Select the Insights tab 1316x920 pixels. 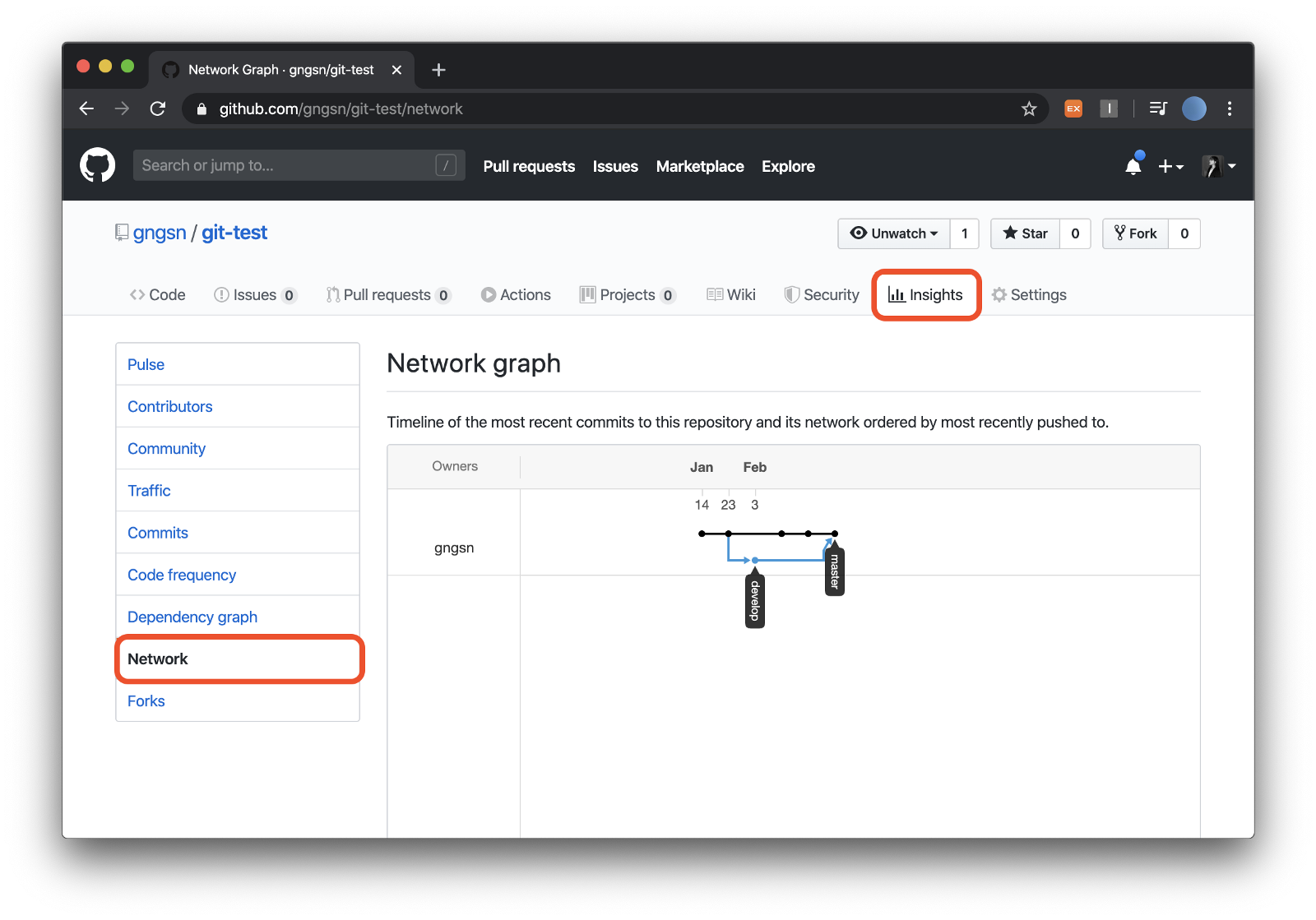[926, 294]
